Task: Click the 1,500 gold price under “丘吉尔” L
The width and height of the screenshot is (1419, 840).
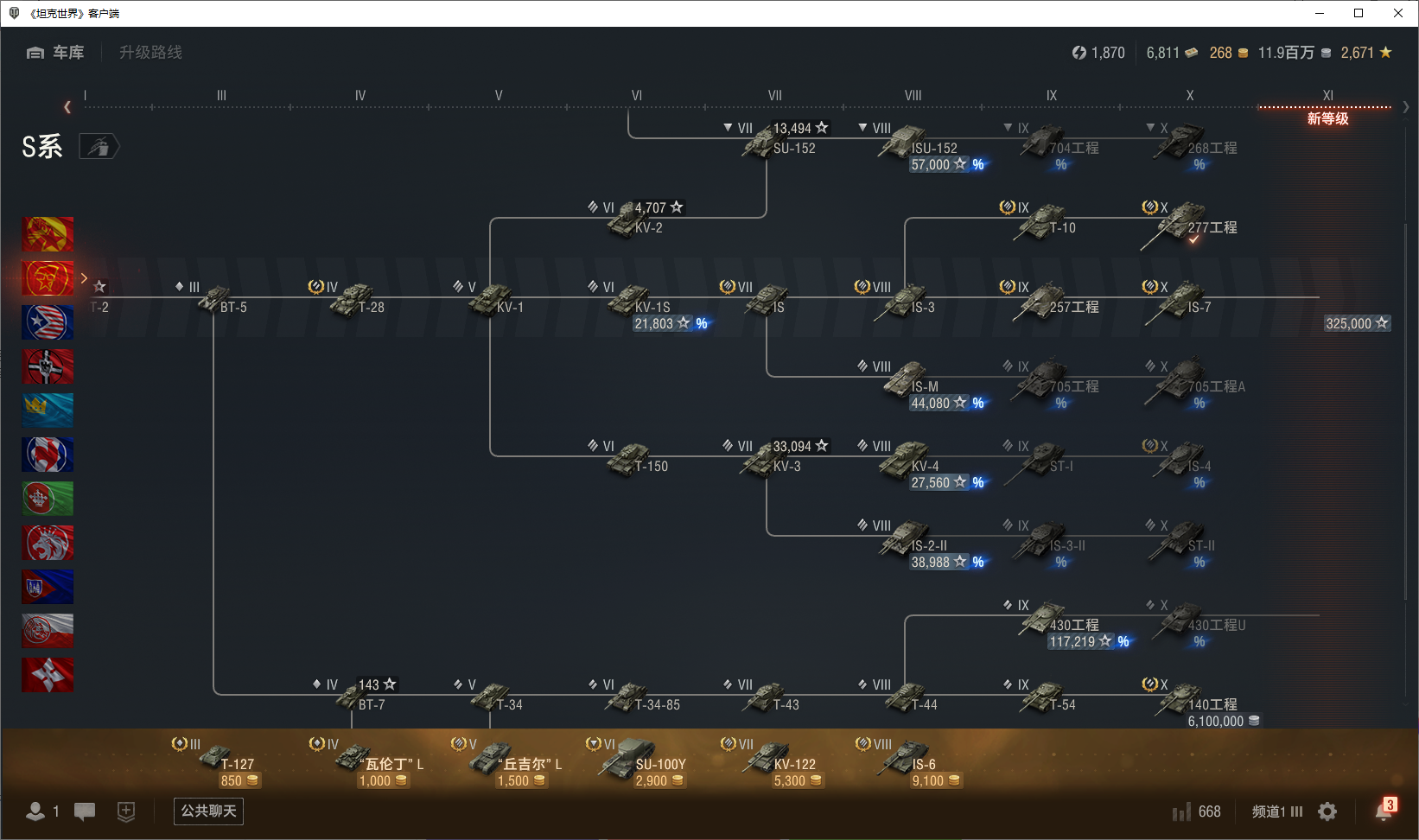Action: pyautogui.click(x=521, y=780)
